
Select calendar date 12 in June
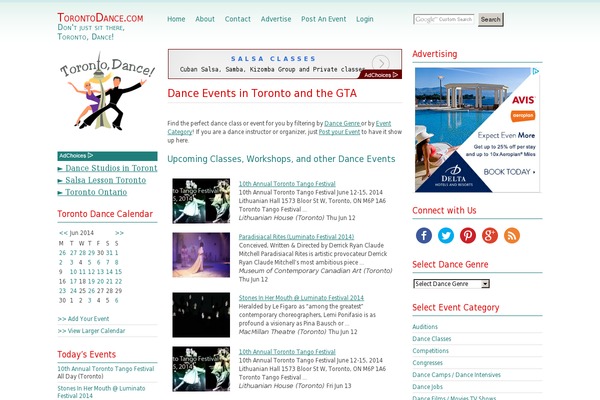91,272
